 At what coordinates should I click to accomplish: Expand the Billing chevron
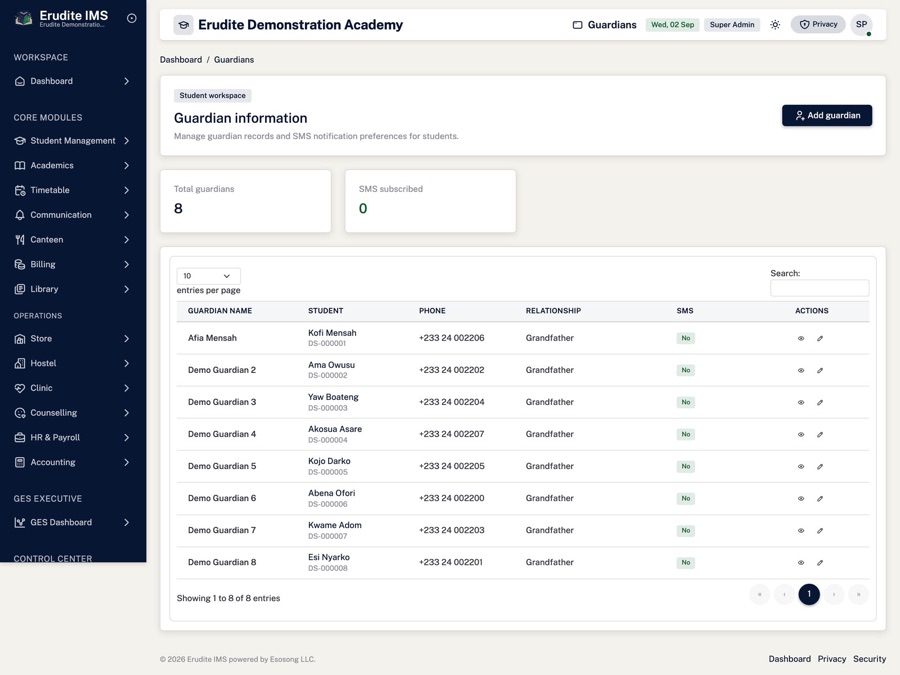126,264
